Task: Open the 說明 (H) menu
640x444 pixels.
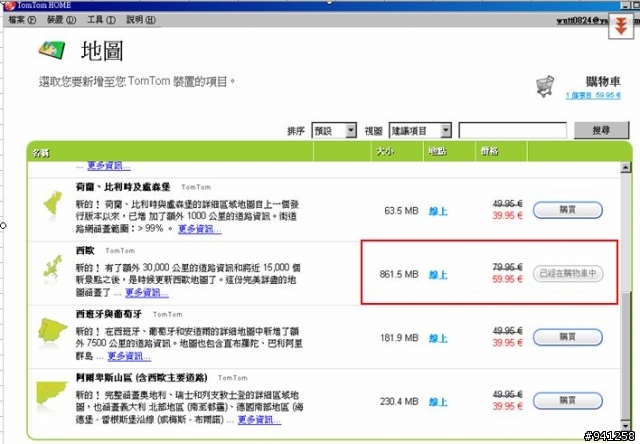Action: tap(140, 19)
